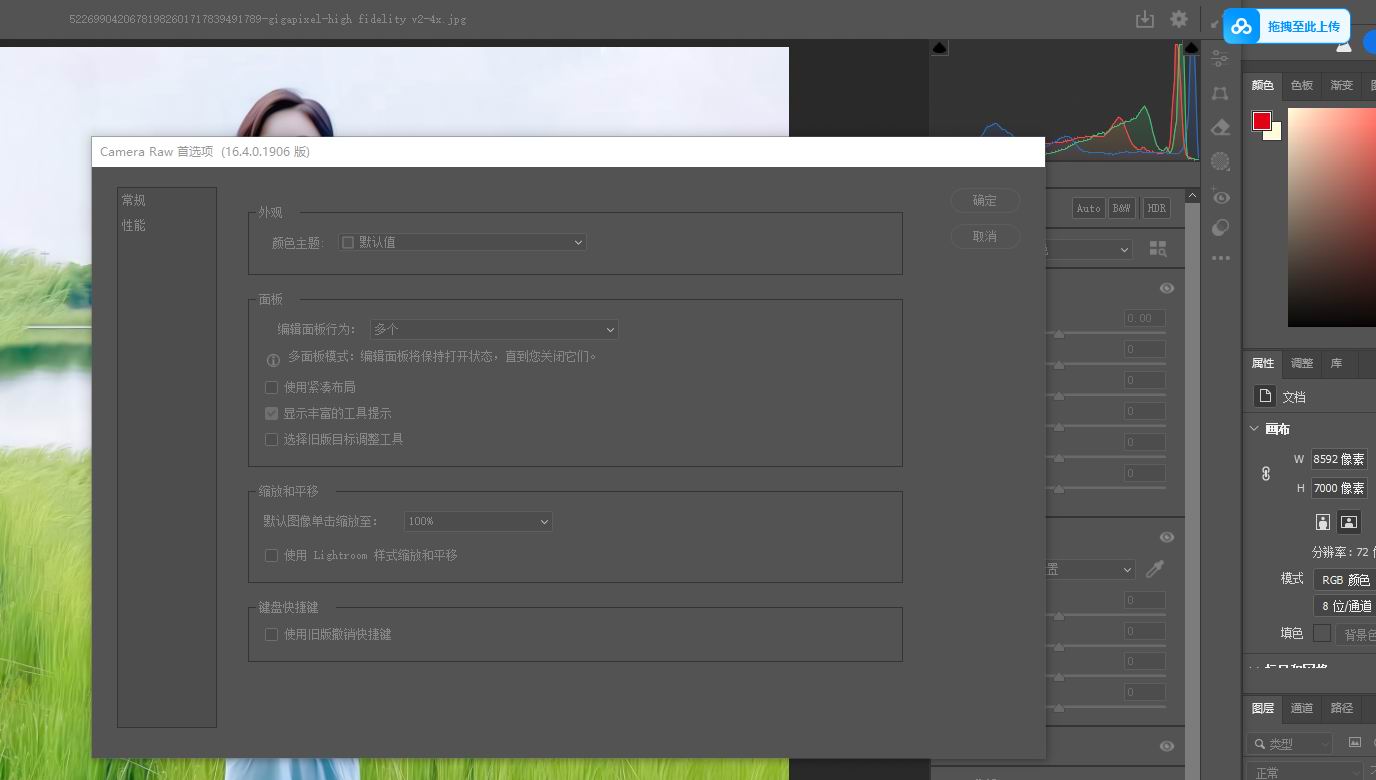
Task: Click the Camera Raw panel scroll up arrow
Action: pyautogui.click(x=1192, y=197)
